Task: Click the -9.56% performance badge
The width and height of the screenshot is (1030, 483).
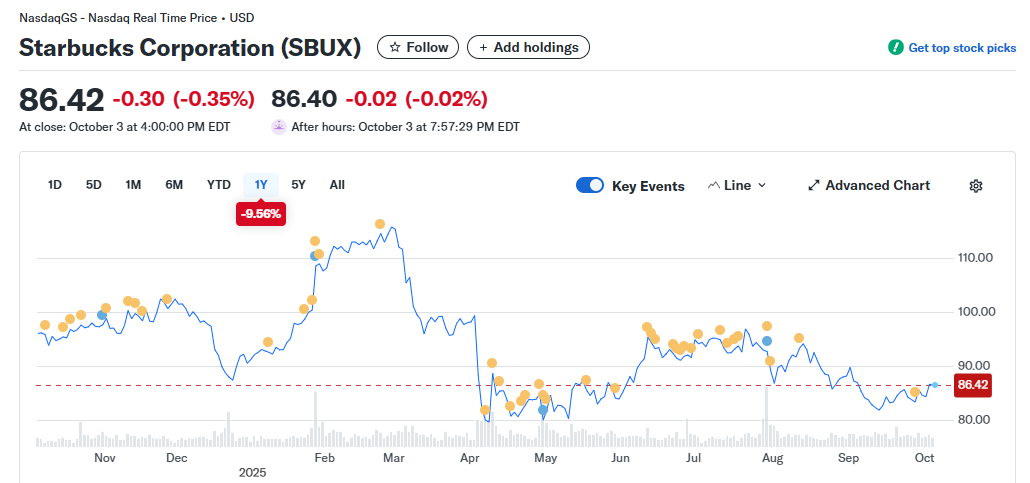Action: pos(261,214)
